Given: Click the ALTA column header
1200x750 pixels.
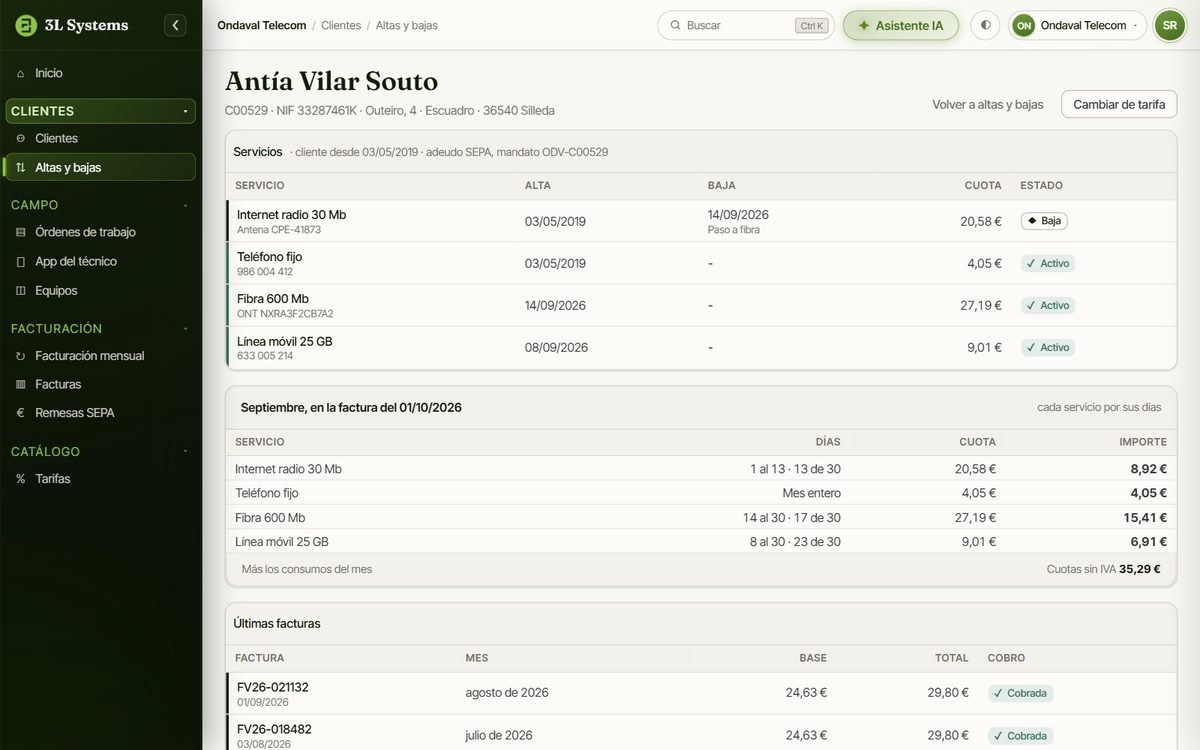Looking at the screenshot, I should pos(538,186).
